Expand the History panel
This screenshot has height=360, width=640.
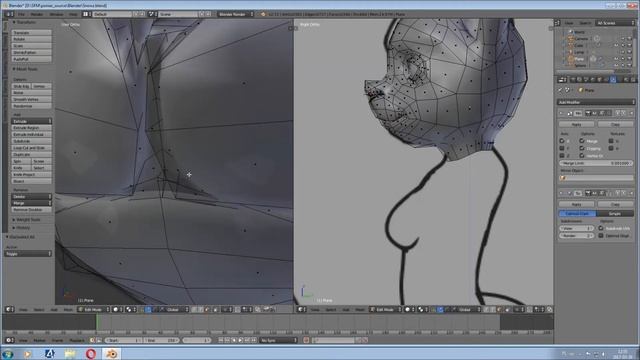click(22, 228)
